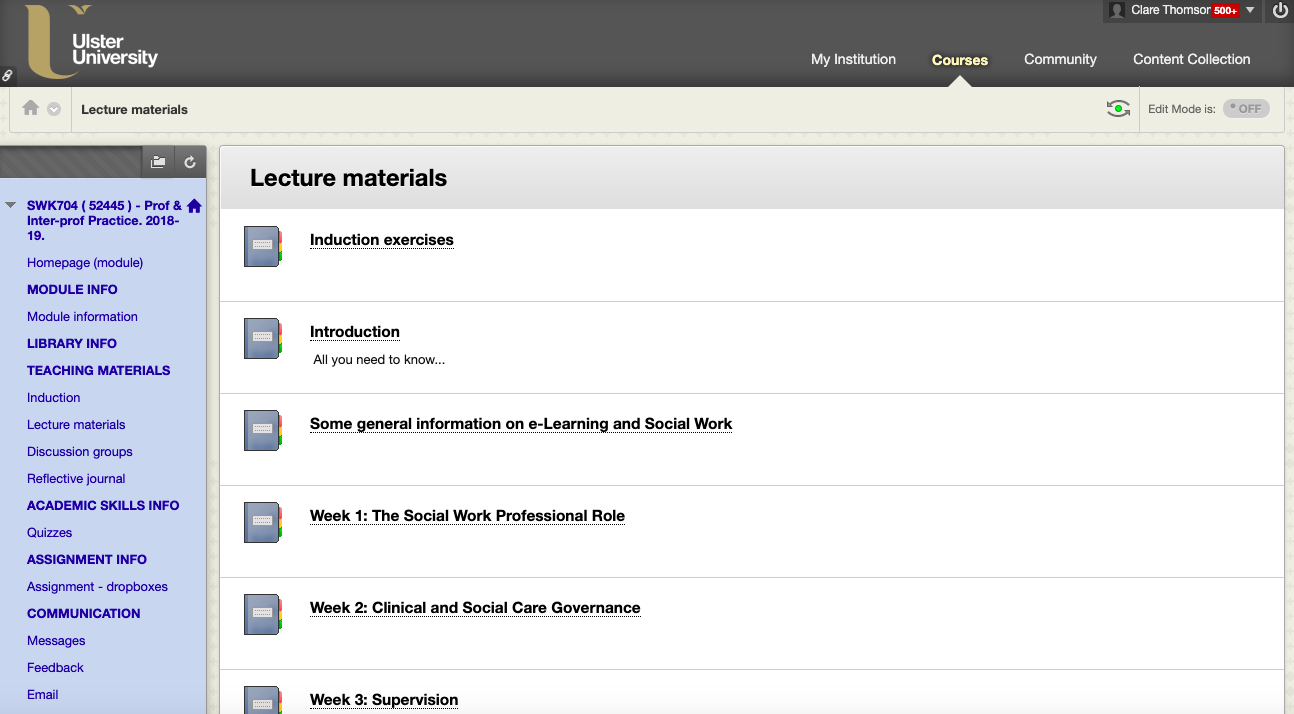Viewport: 1294px width, 714px height.
Task: Click the COMMUNICATION sidebar heading
Action: point(84,613)
